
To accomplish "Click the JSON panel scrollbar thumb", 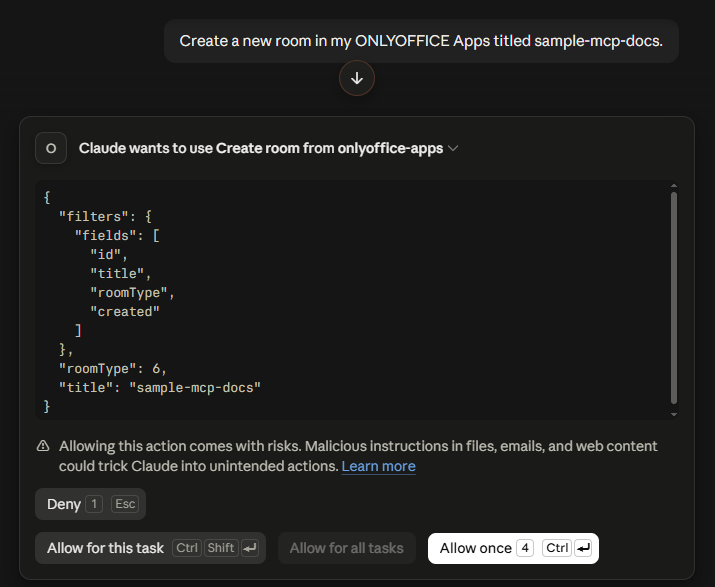I will (x=674, y=298).
